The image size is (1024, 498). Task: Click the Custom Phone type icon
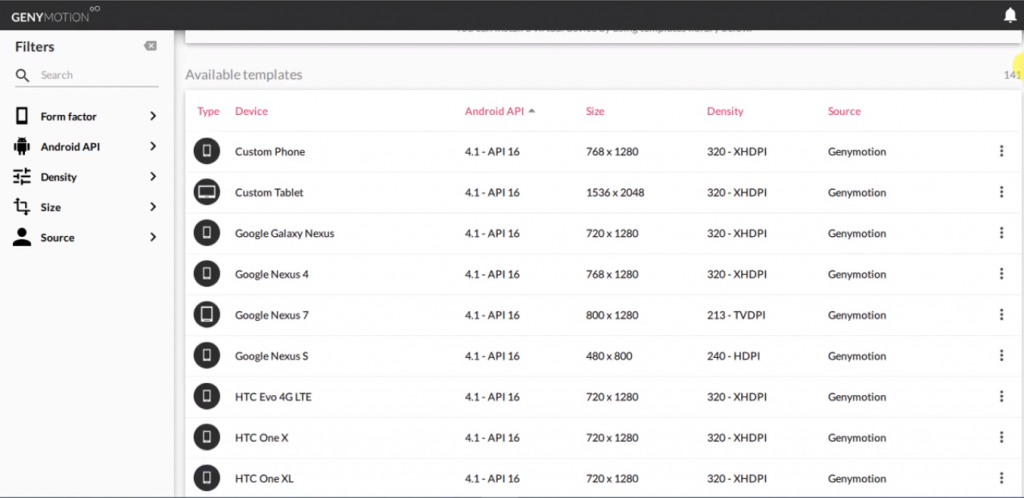(207, 151)
